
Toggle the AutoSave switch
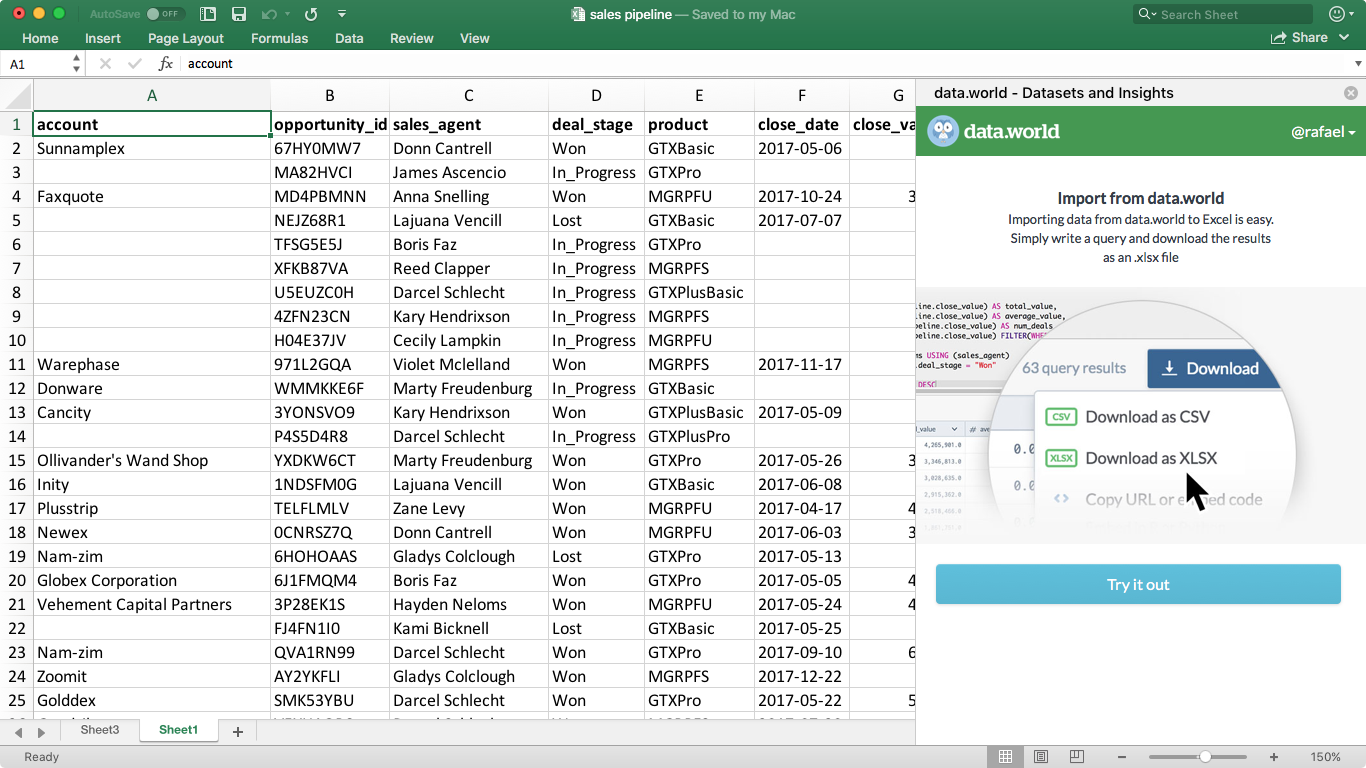click(x=165, y=14)
